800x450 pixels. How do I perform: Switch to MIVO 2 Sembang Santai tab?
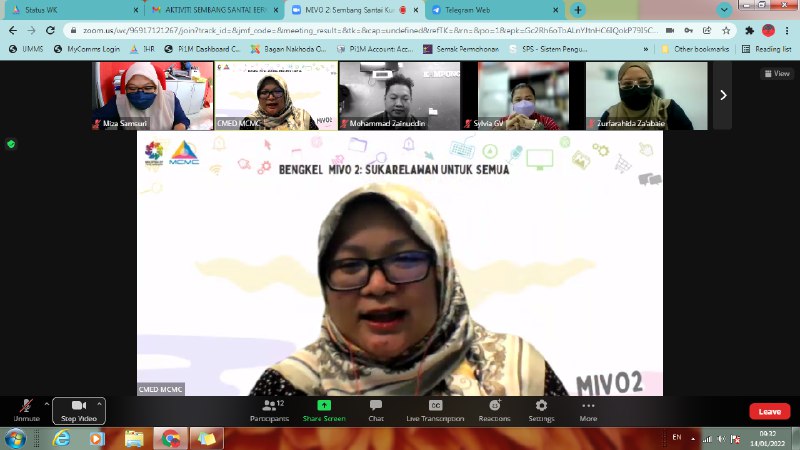coord(355,10)
